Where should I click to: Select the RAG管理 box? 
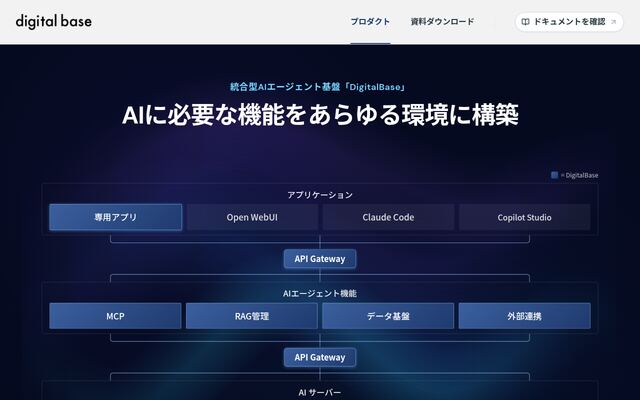tap(252, 316)
